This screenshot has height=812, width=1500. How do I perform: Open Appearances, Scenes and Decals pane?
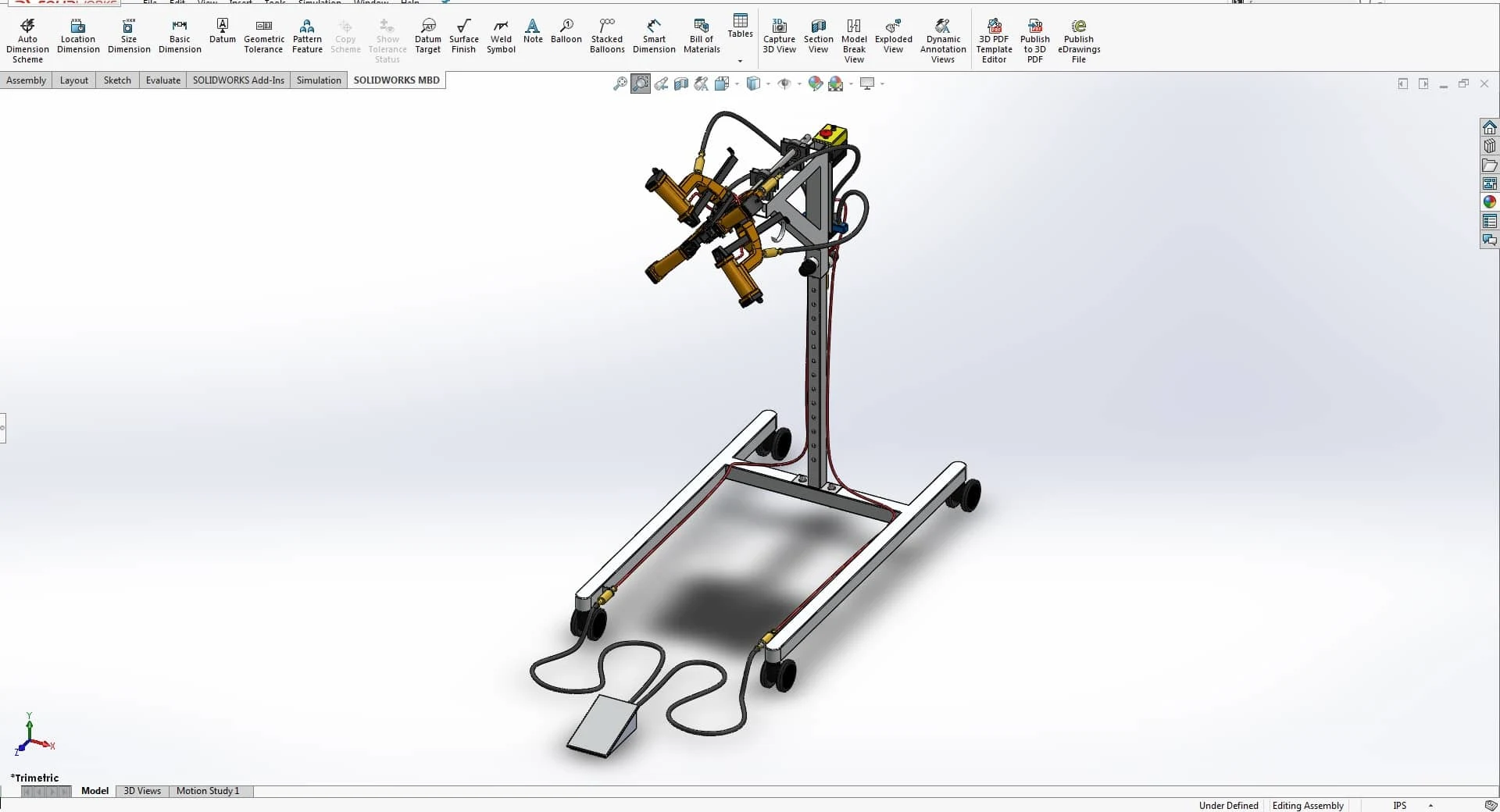click(x=1490, y=202)
